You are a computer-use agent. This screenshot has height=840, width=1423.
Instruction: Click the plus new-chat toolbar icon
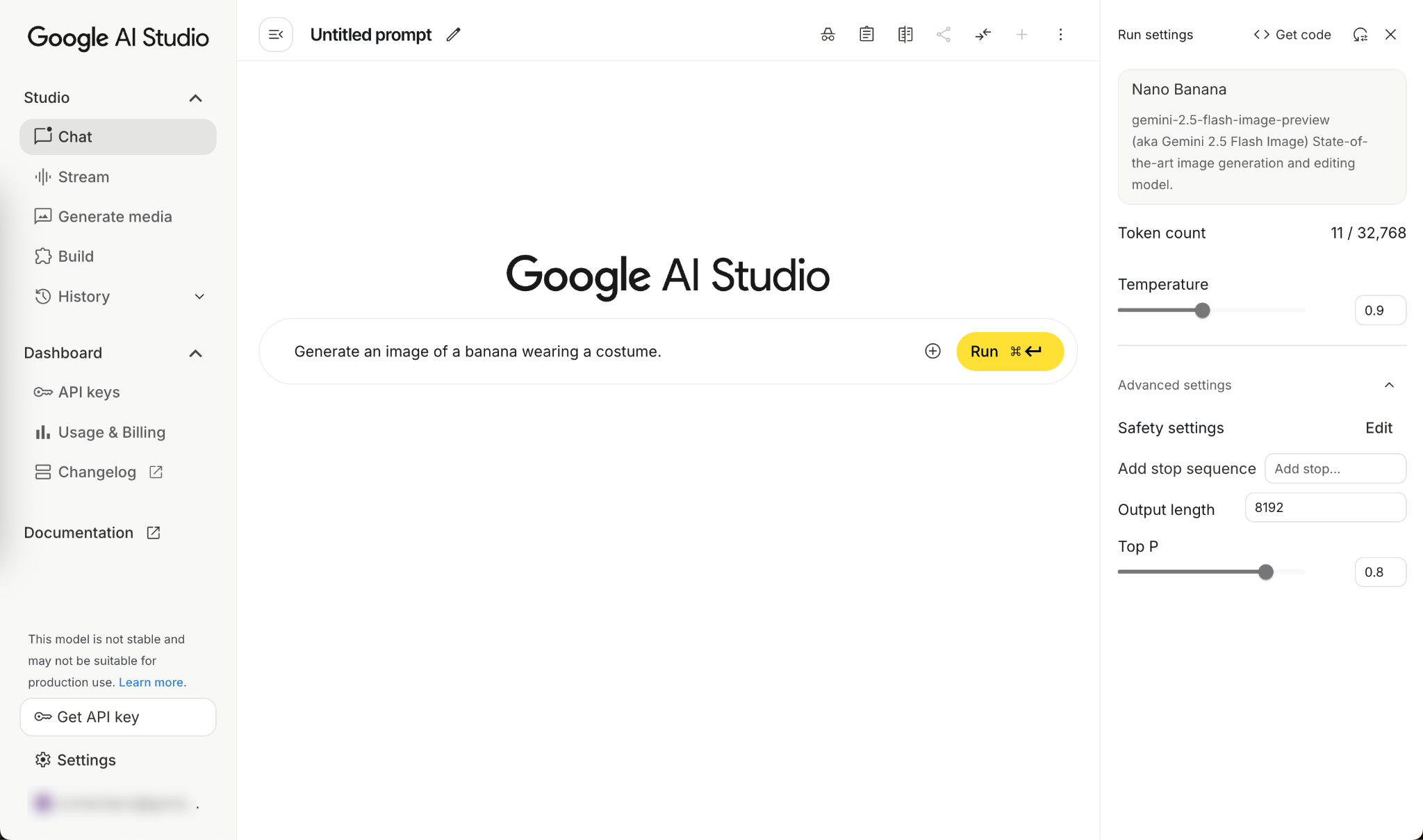pyautogui.click(x=1021, y=35)
